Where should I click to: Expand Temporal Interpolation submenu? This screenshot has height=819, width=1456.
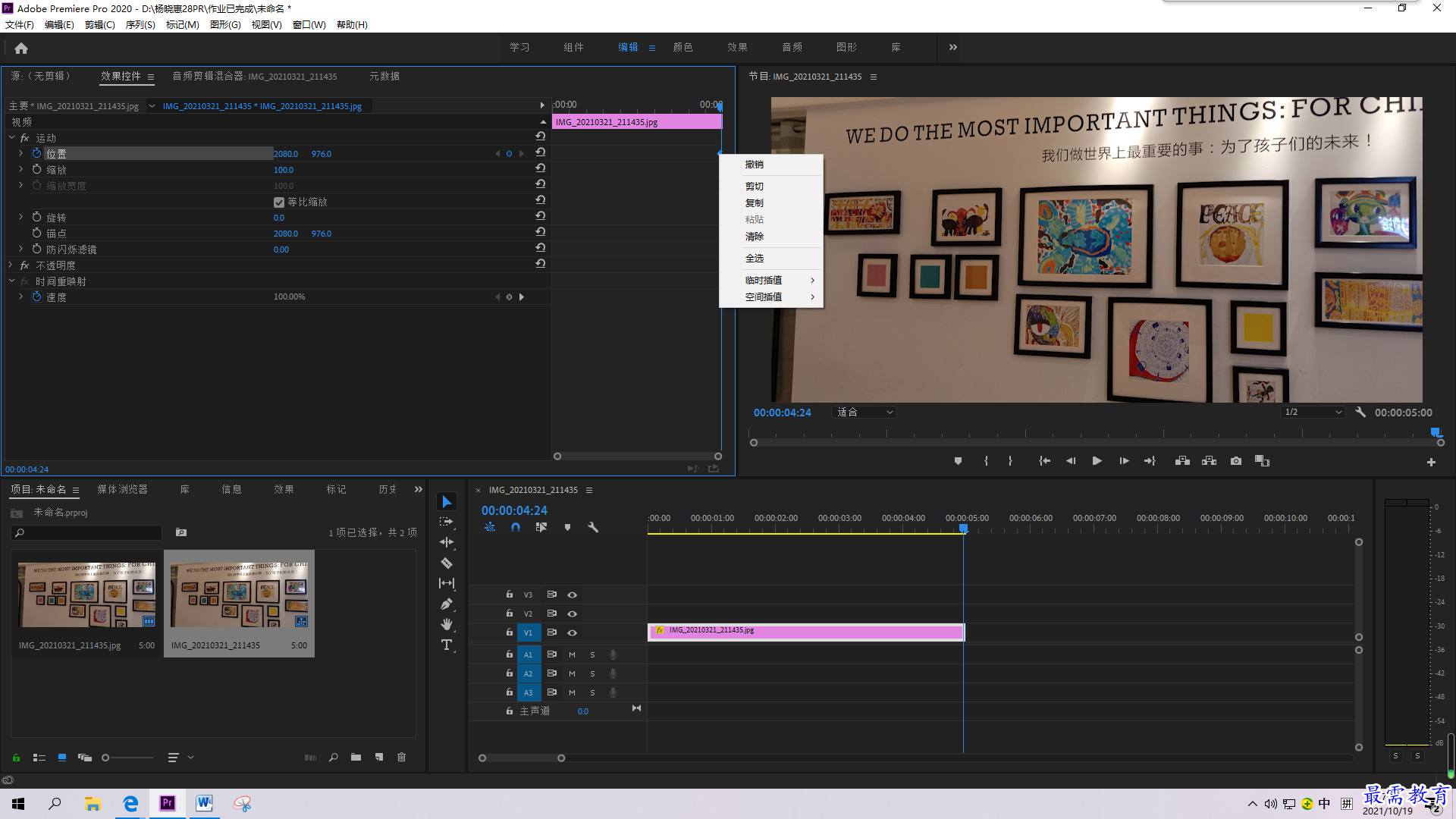pos(780,280)
